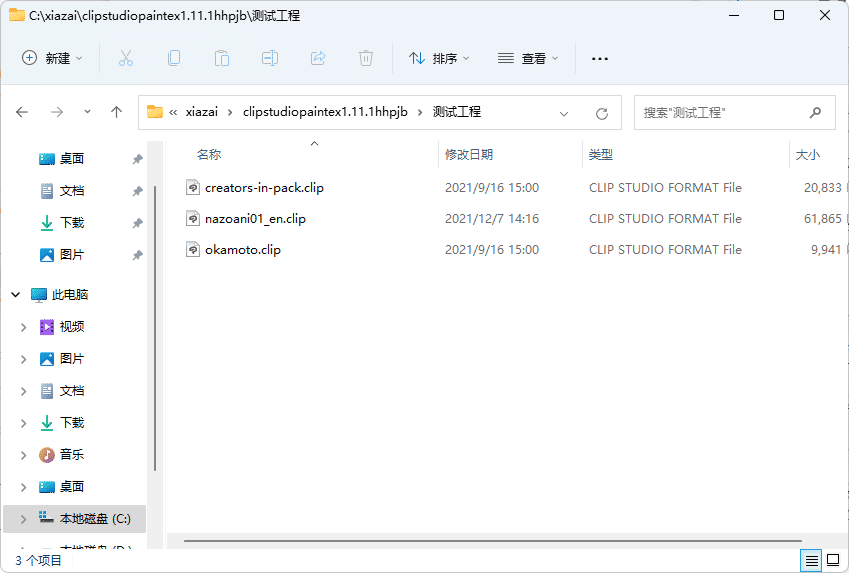
Task: Switch to large thumbnails view layout
Action: 834,561
